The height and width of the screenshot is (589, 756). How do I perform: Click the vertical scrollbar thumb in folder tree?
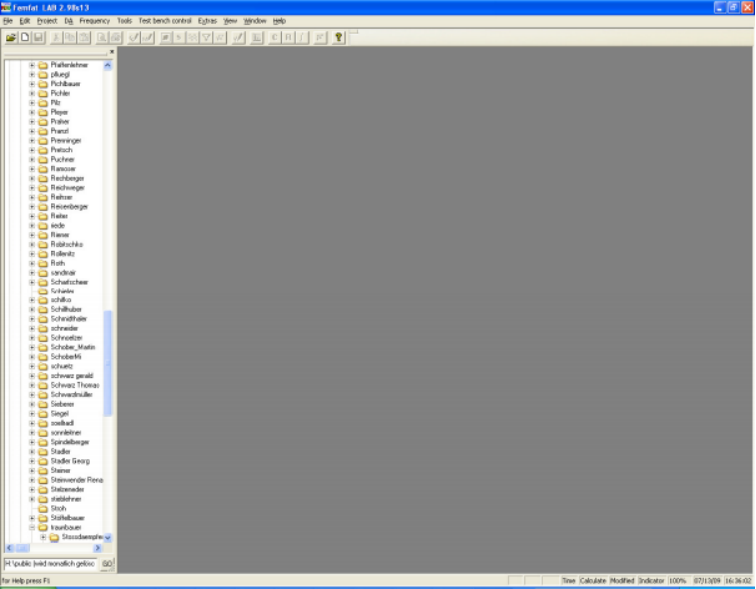click(x=108, y=363)
